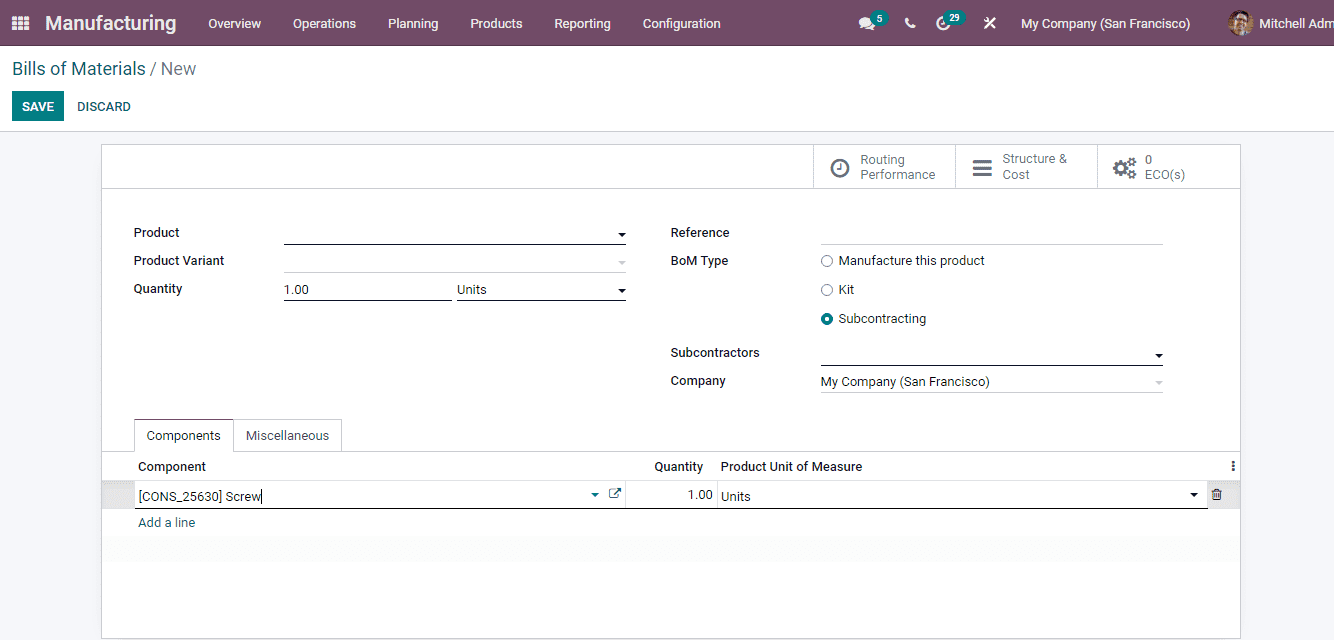The height and width of the screenshot is (640, 1334).
Task: Select the Subcontracting radio button
Action: (828, 318)
